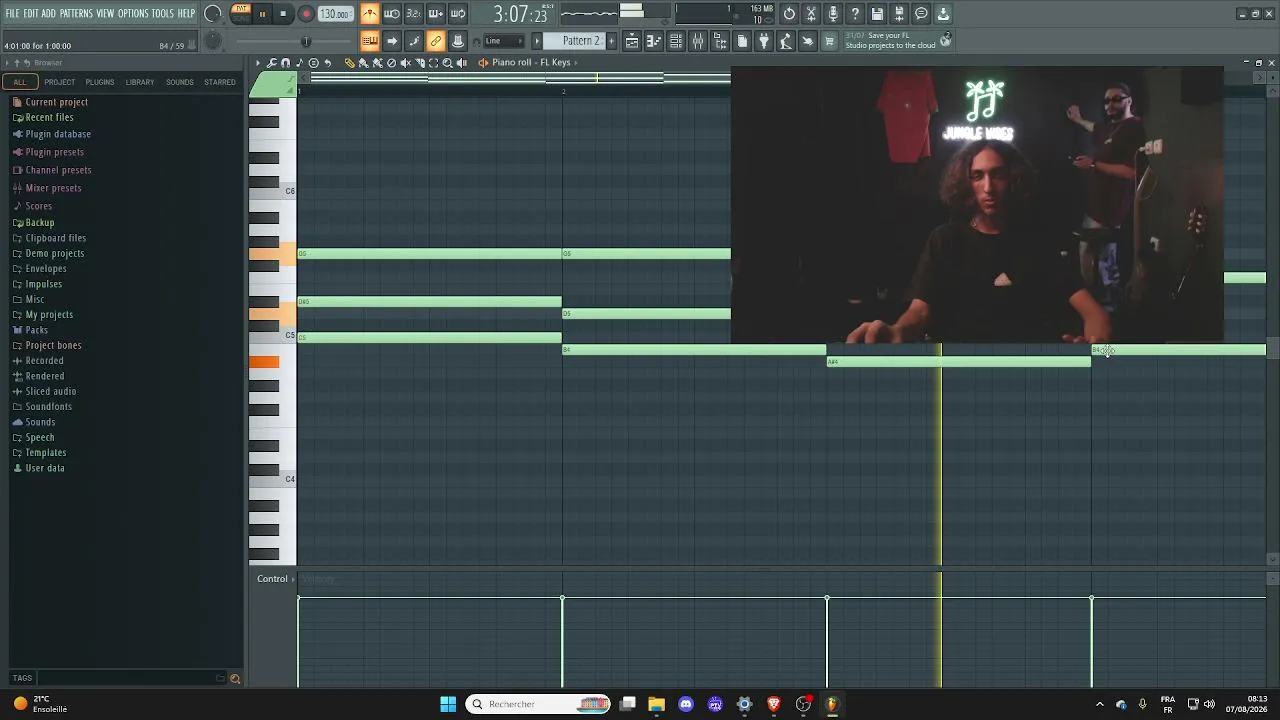This screenshot has height=720, width=1280.
Task: Open the Line snap dropdown
Action: [504, 41]
